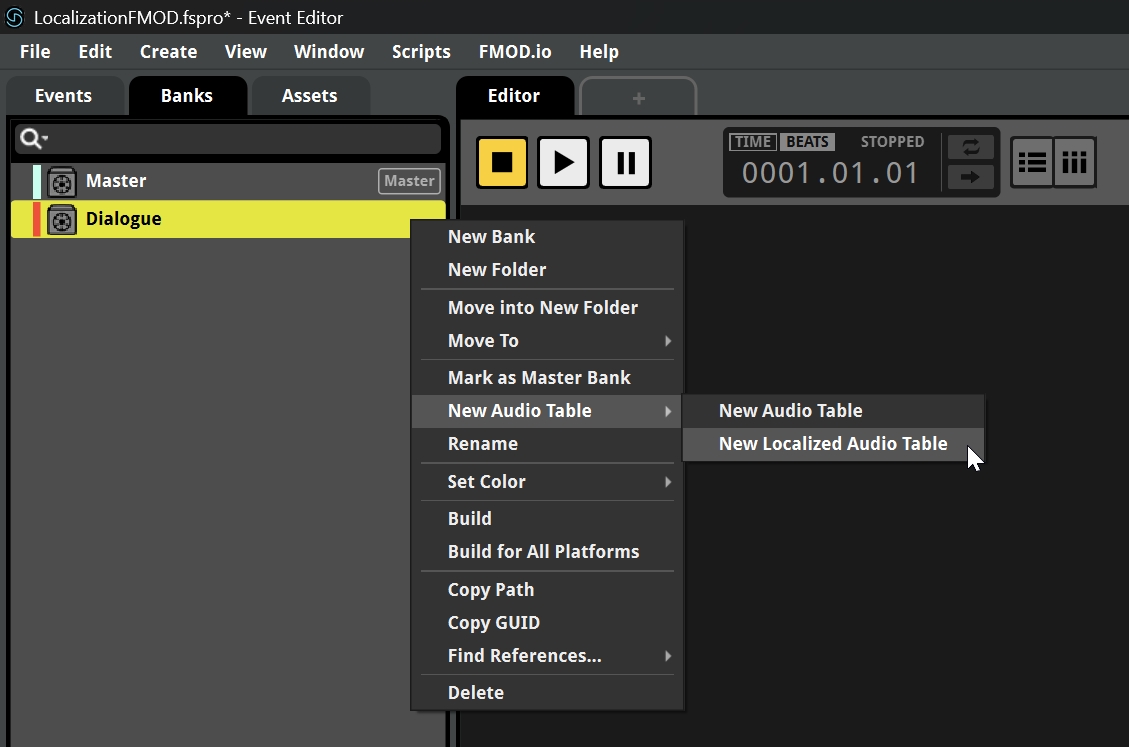Click the Master bank icon
1129x747 pixels.
62,182
